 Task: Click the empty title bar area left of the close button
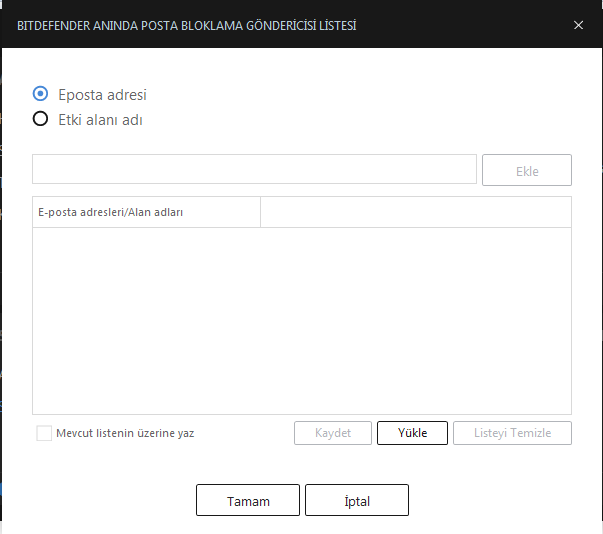(460, 25)
